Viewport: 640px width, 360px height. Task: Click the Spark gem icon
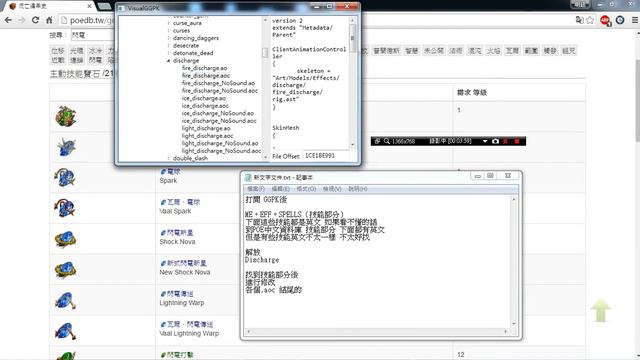click(65, 178)
